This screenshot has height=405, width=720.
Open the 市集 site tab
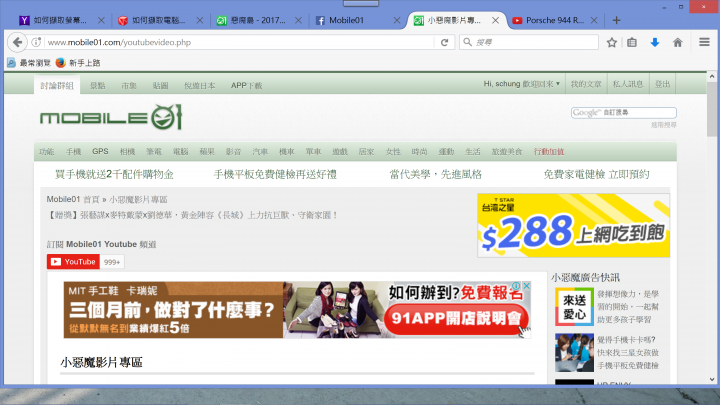pyautogui.click(x=129, y=85)
